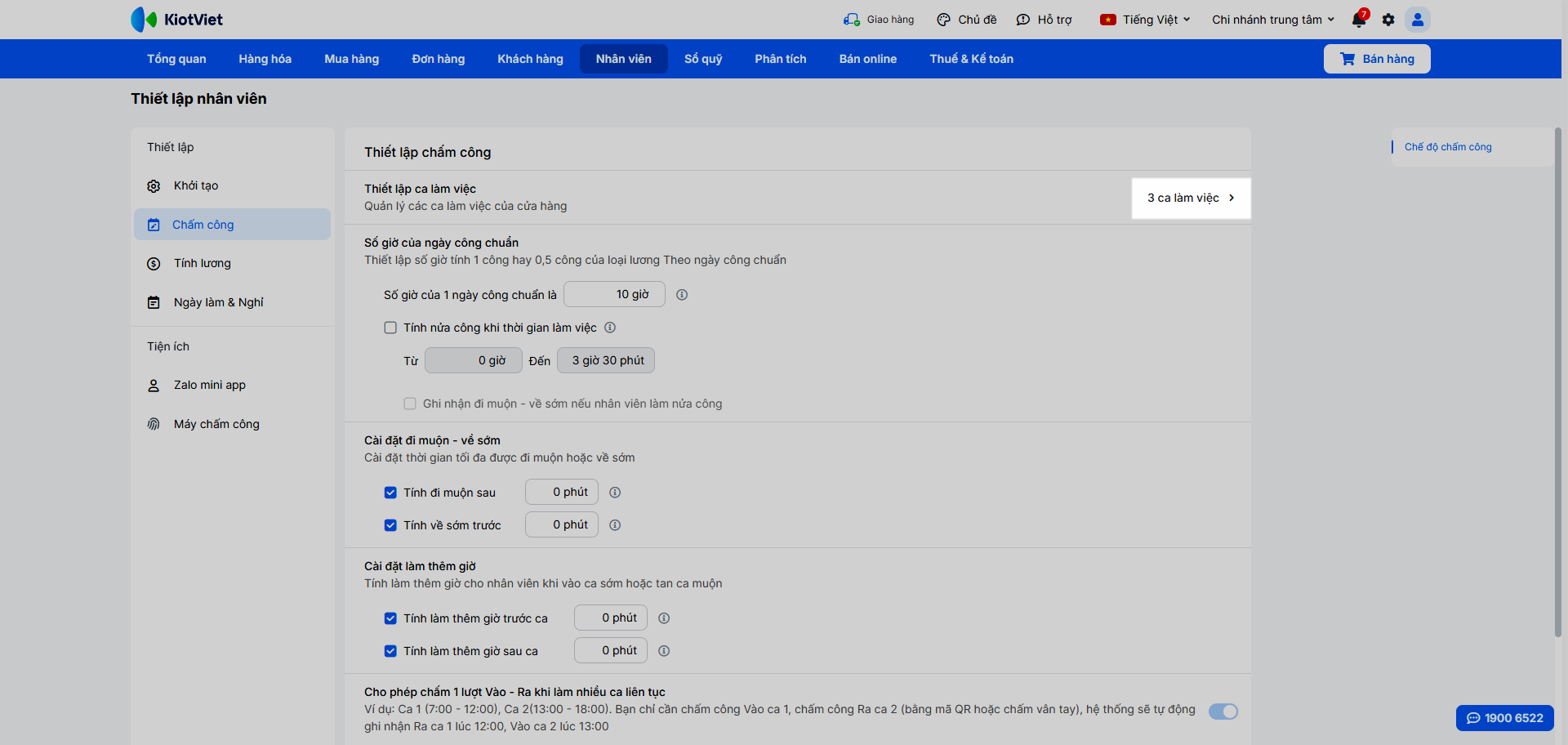
Task: Call support 1900 6522 button
Action: (x=1504, y=718)
